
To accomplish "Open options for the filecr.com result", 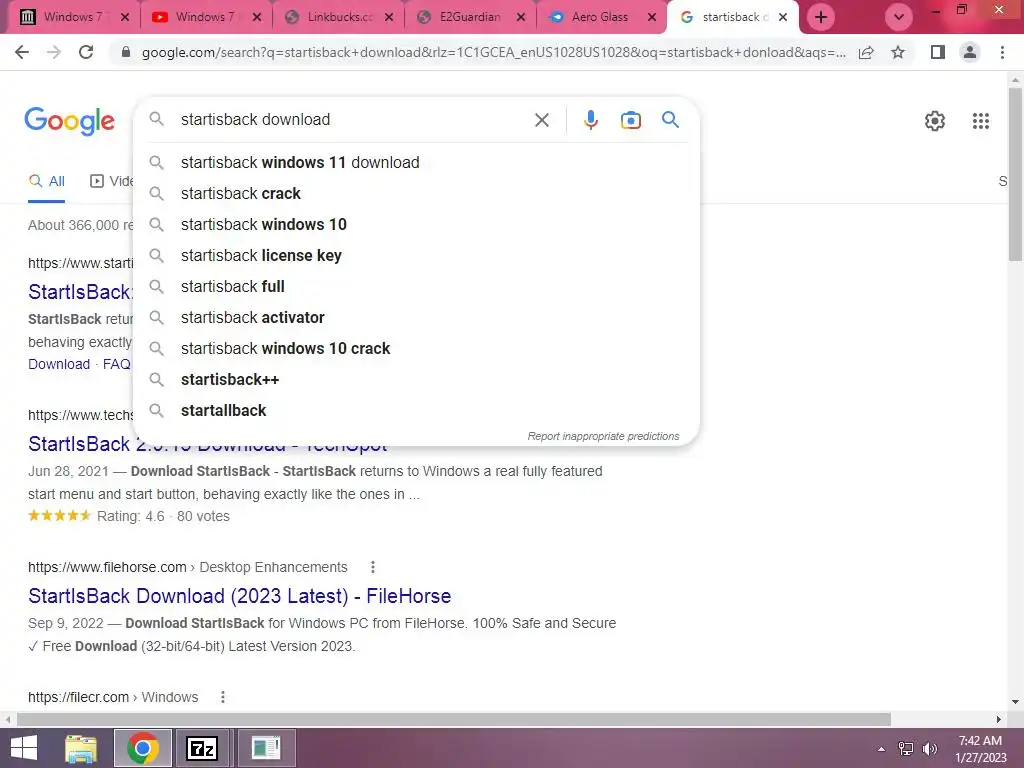I will [223, 697].
